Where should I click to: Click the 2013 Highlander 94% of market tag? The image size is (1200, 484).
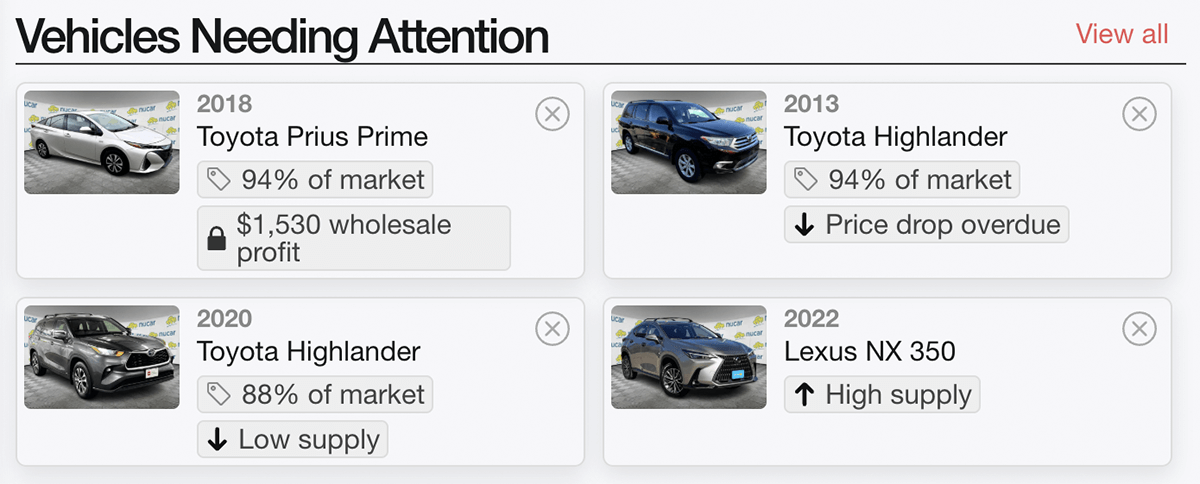pos(902,180)
